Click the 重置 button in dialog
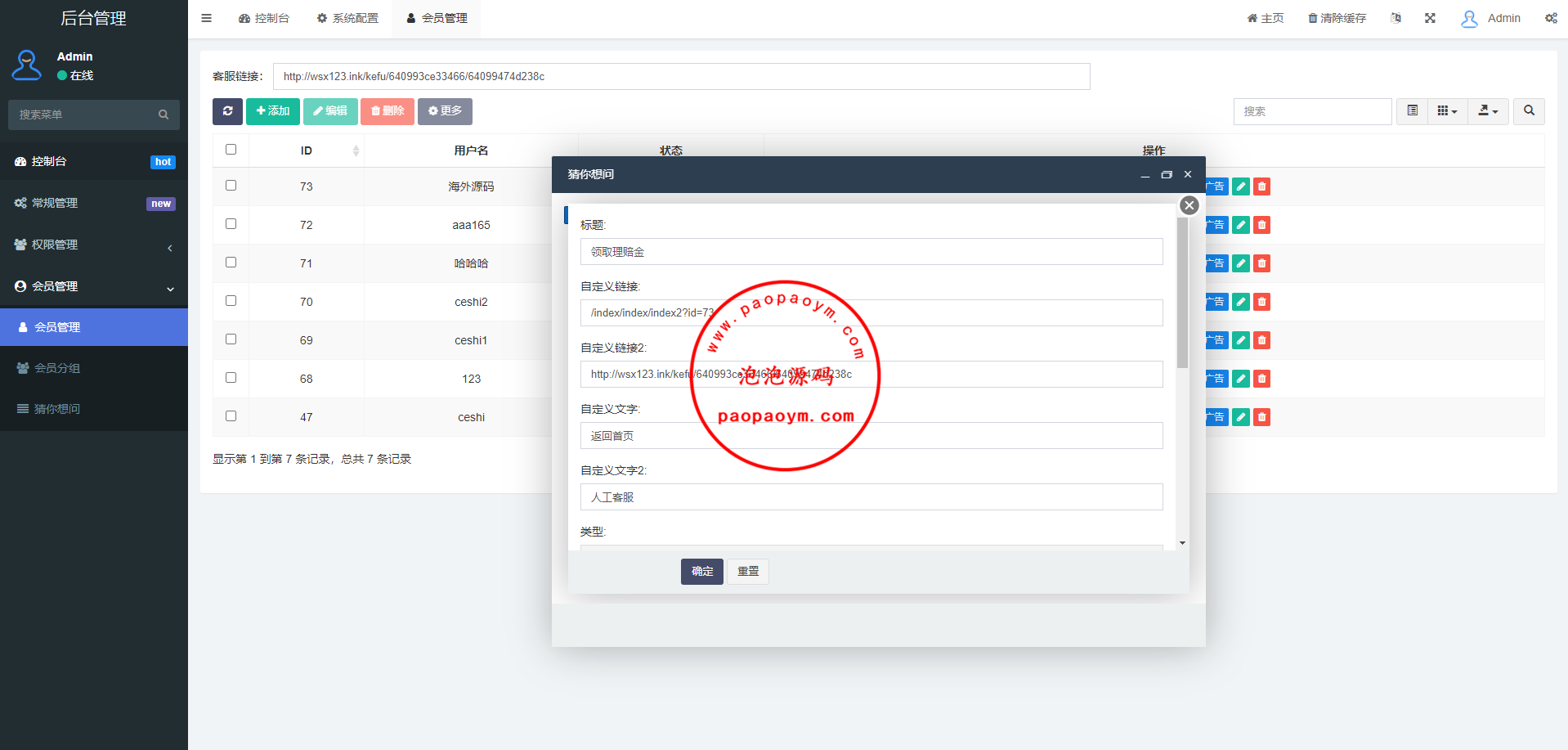This screenshot has width=1568, height=750. click(748, 571)
